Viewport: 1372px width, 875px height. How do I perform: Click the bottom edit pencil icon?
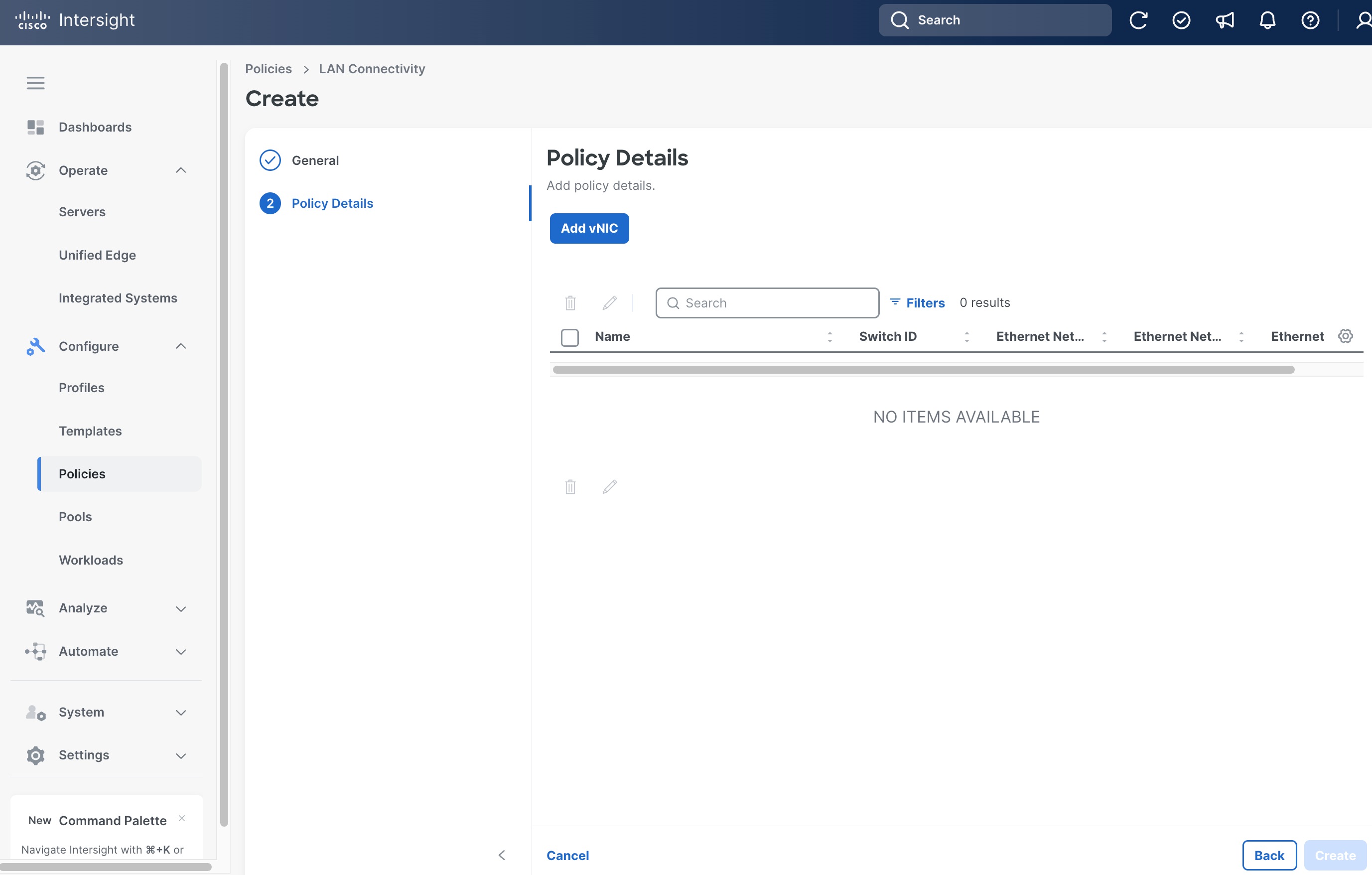click(610, 487)
